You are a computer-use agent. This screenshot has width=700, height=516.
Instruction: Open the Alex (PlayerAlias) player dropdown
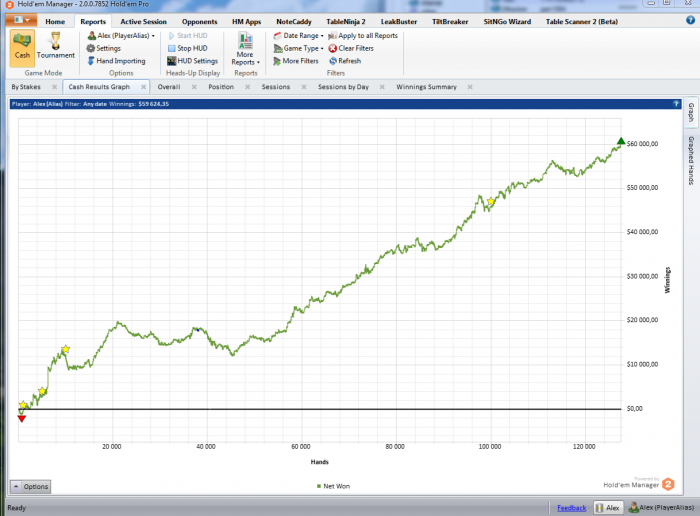(x=121, y=35)
